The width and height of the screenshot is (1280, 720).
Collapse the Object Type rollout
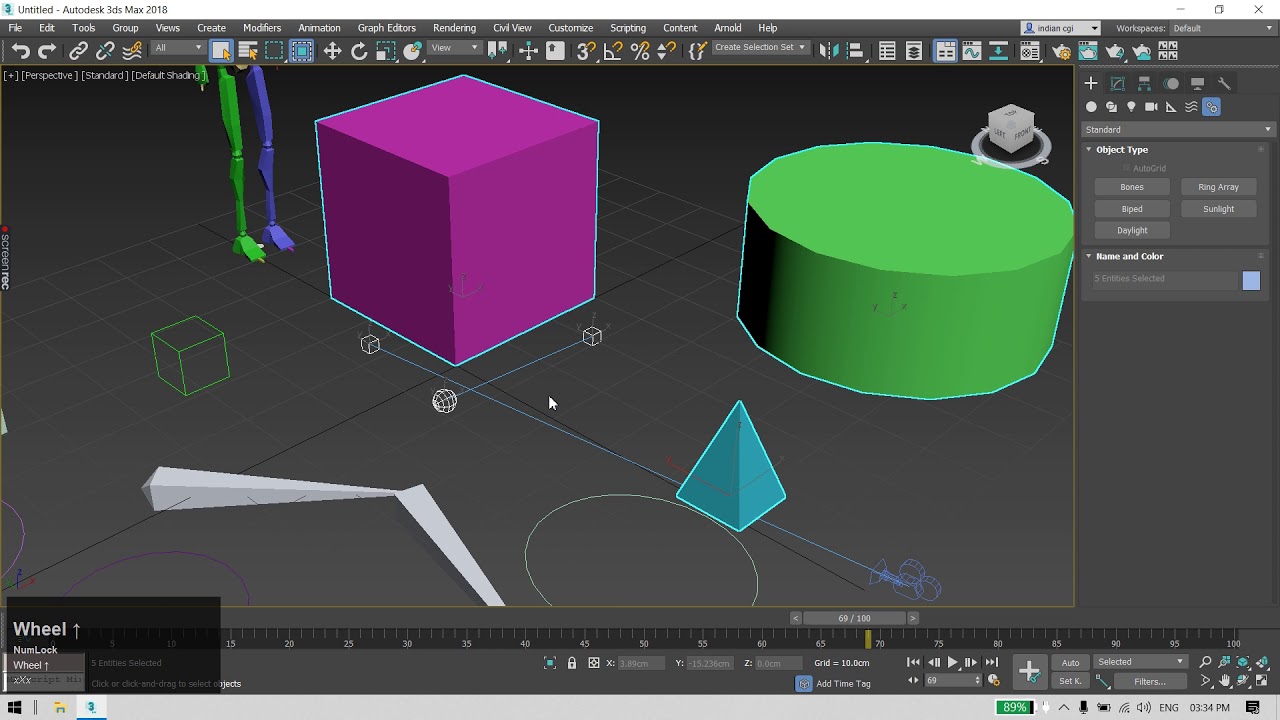click(x=1121, y=149)
